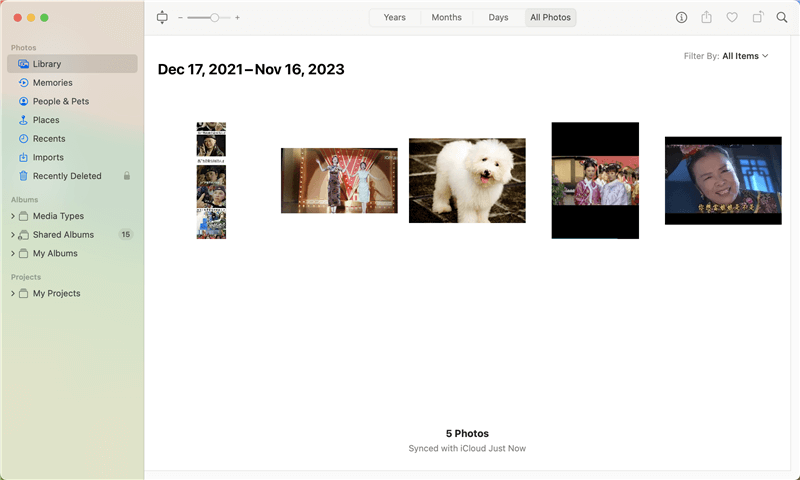Open the Filter By All Items dropdown
This screenshot has width=800, height=480.
pos(744,56)
